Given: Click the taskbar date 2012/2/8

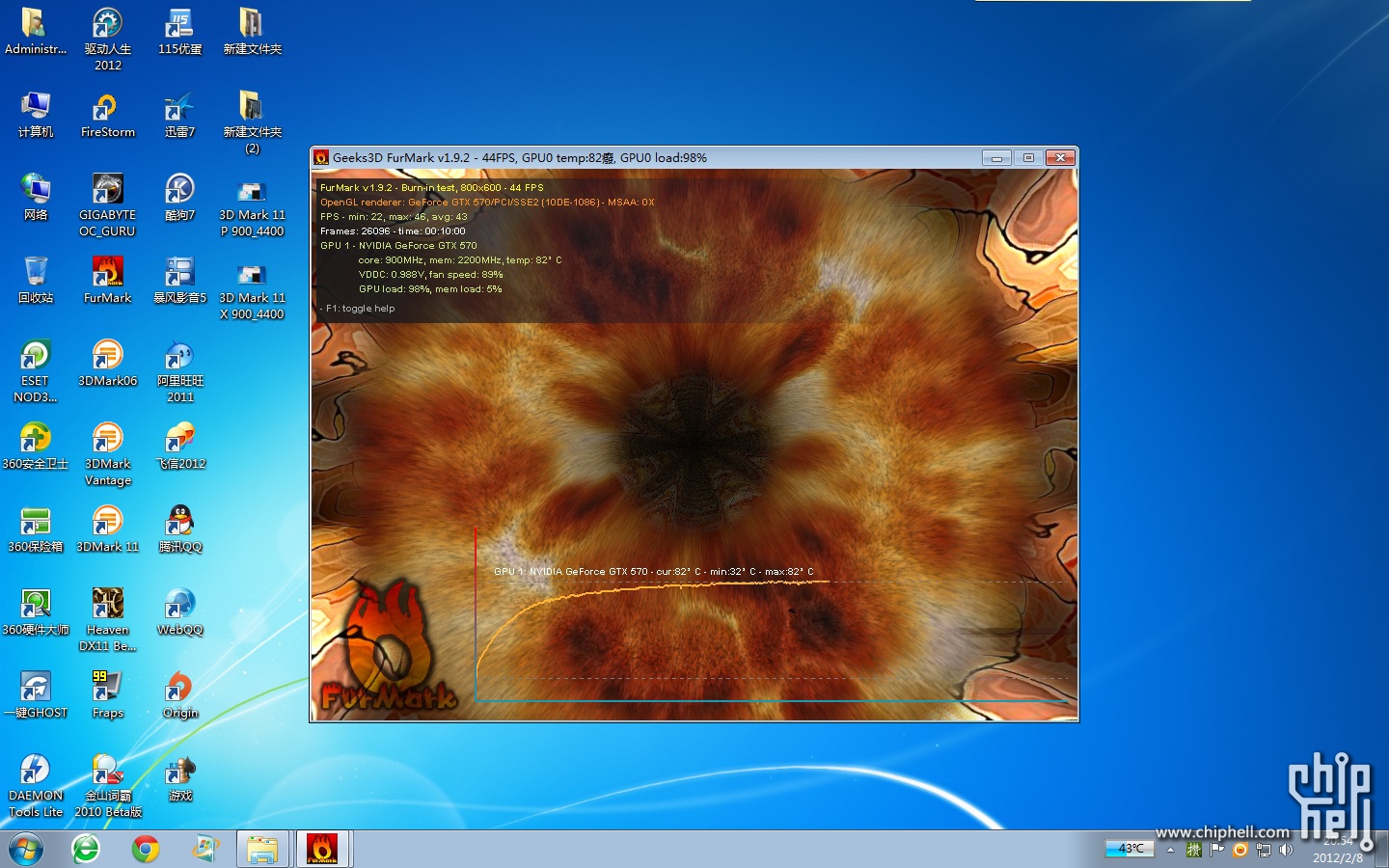Looking at the screenshot, I should [1338, 857].
